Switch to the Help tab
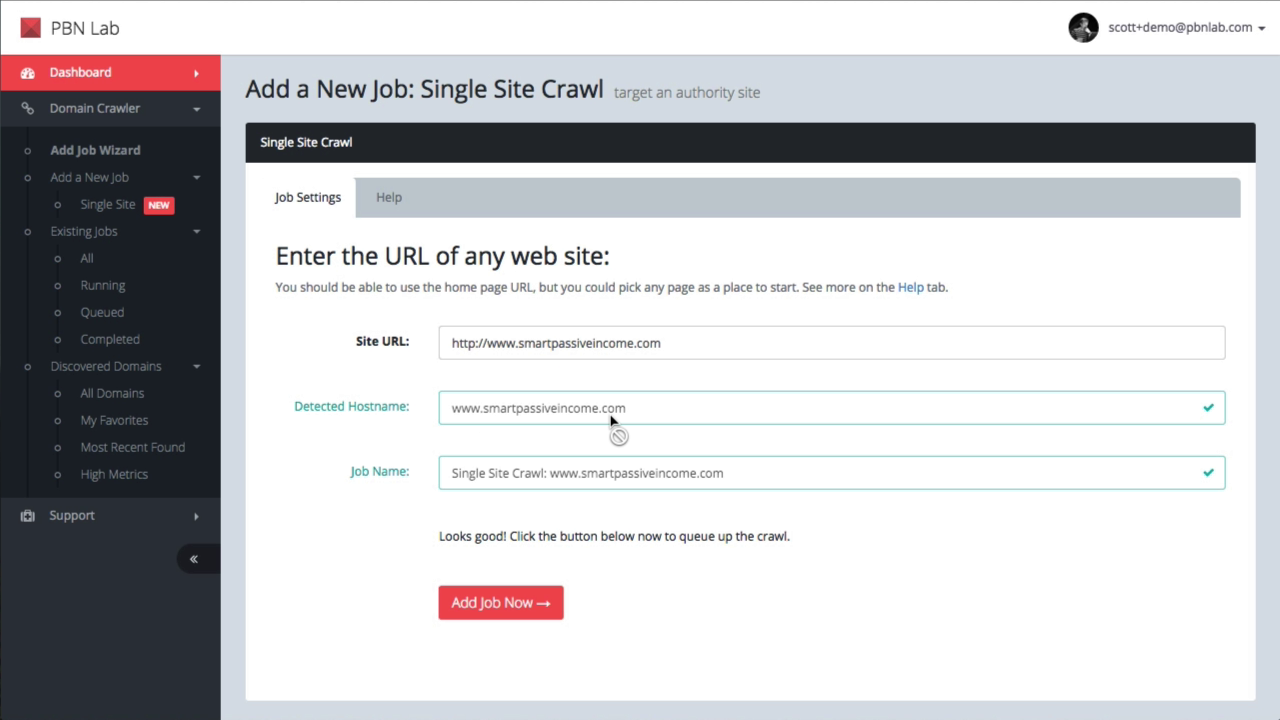The height and width of the screenshot is (720, 1280). coord(389,198)
